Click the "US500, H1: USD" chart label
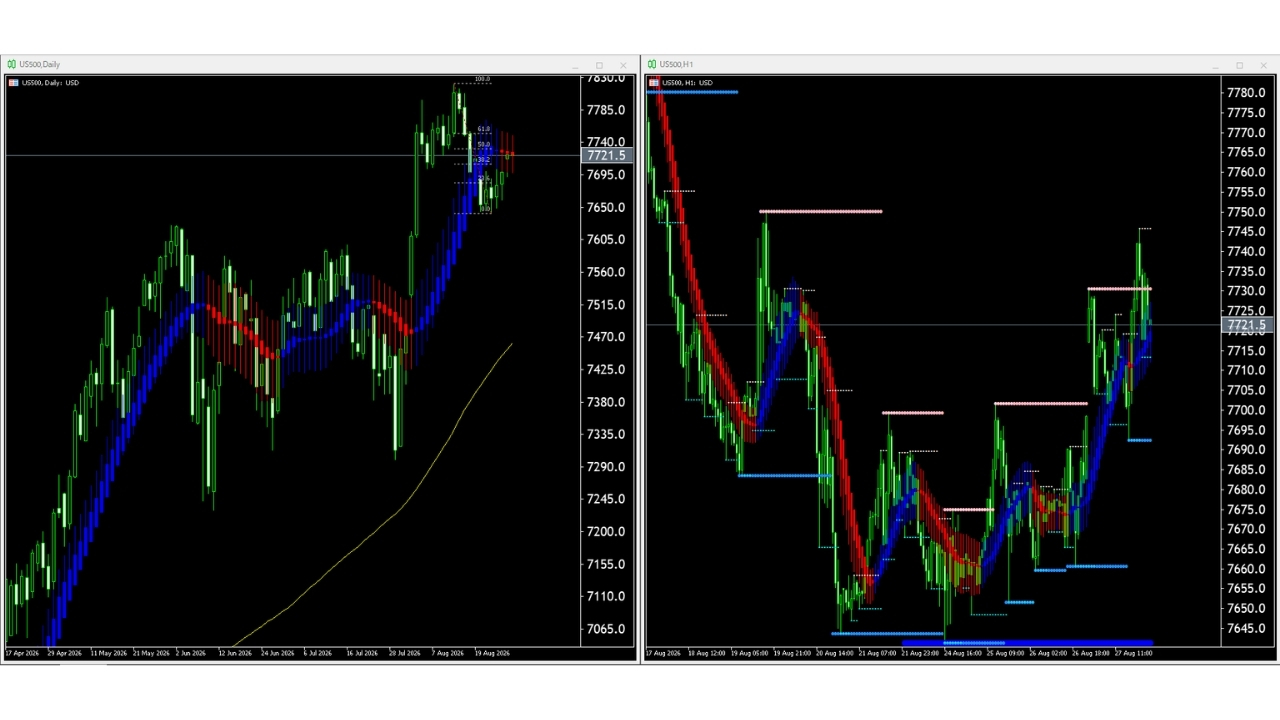This screenshot has width=1280, height=720. coord(687,83)
